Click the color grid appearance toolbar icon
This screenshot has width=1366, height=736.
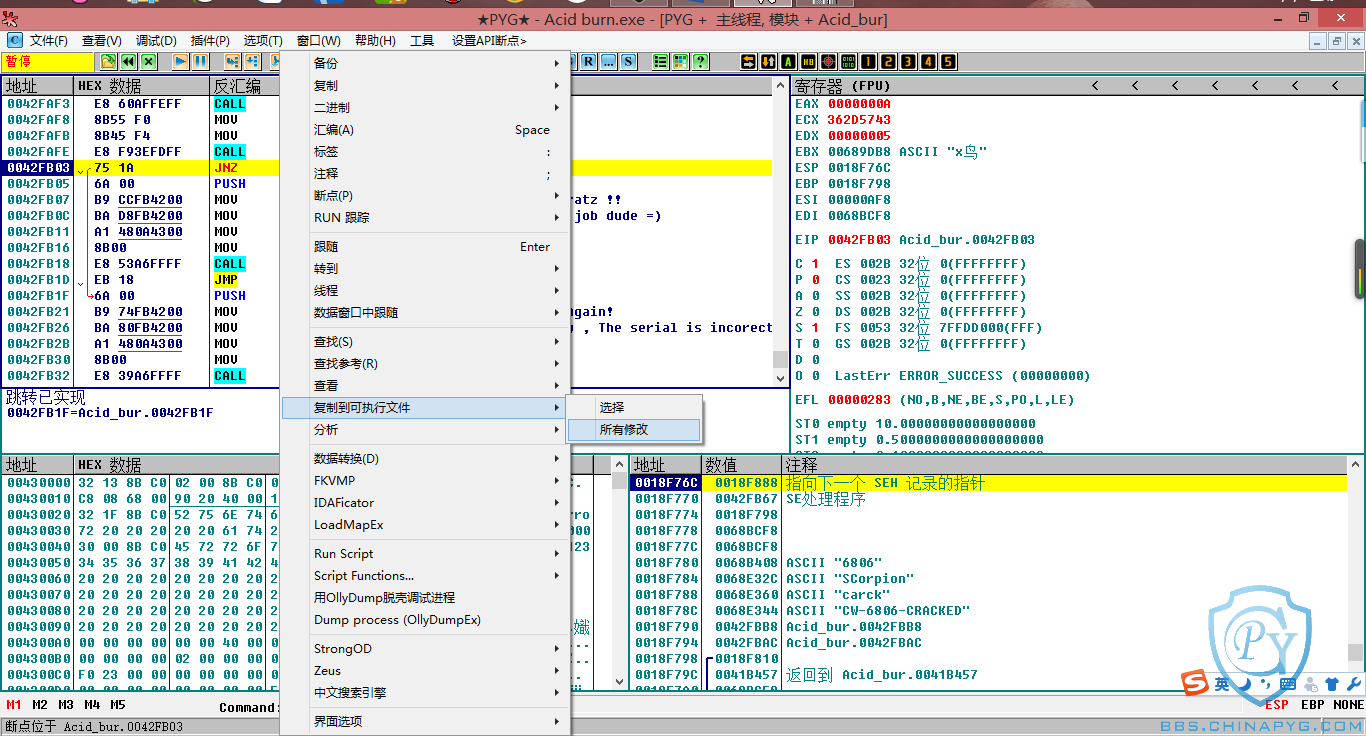click(680, 61)
